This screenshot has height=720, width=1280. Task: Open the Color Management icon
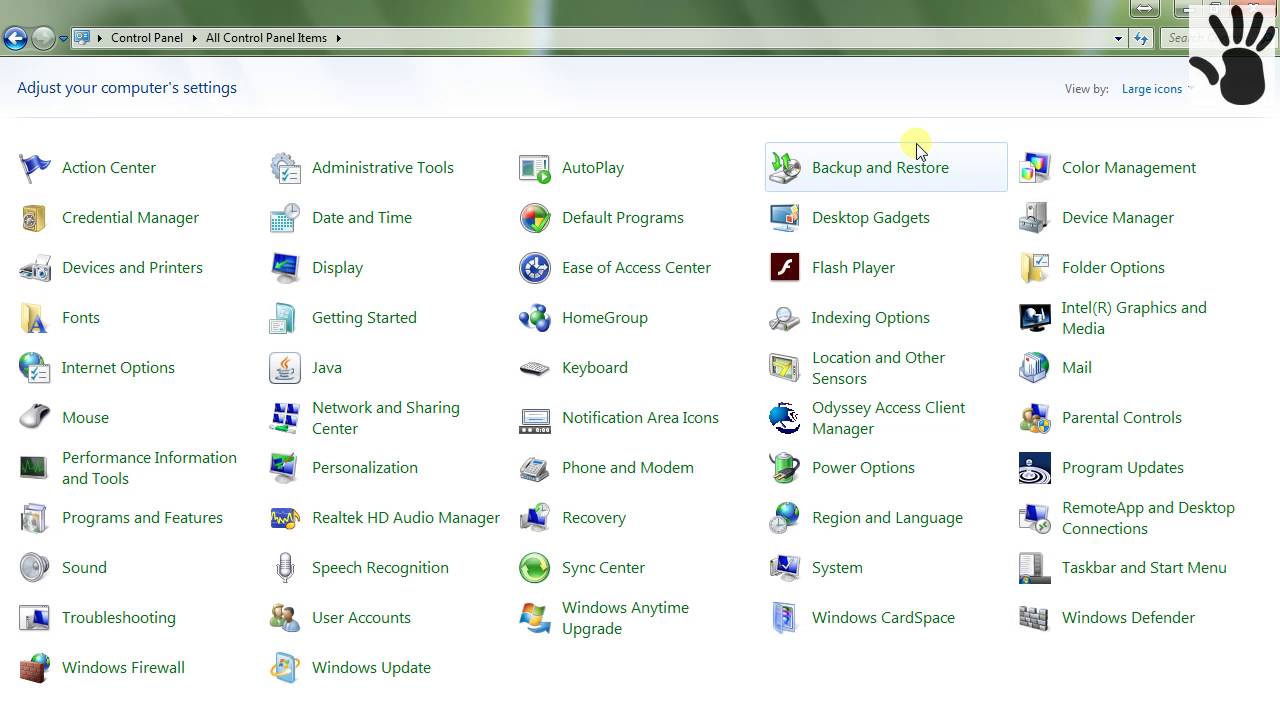pyautogui.click(x=1035, y=168)
